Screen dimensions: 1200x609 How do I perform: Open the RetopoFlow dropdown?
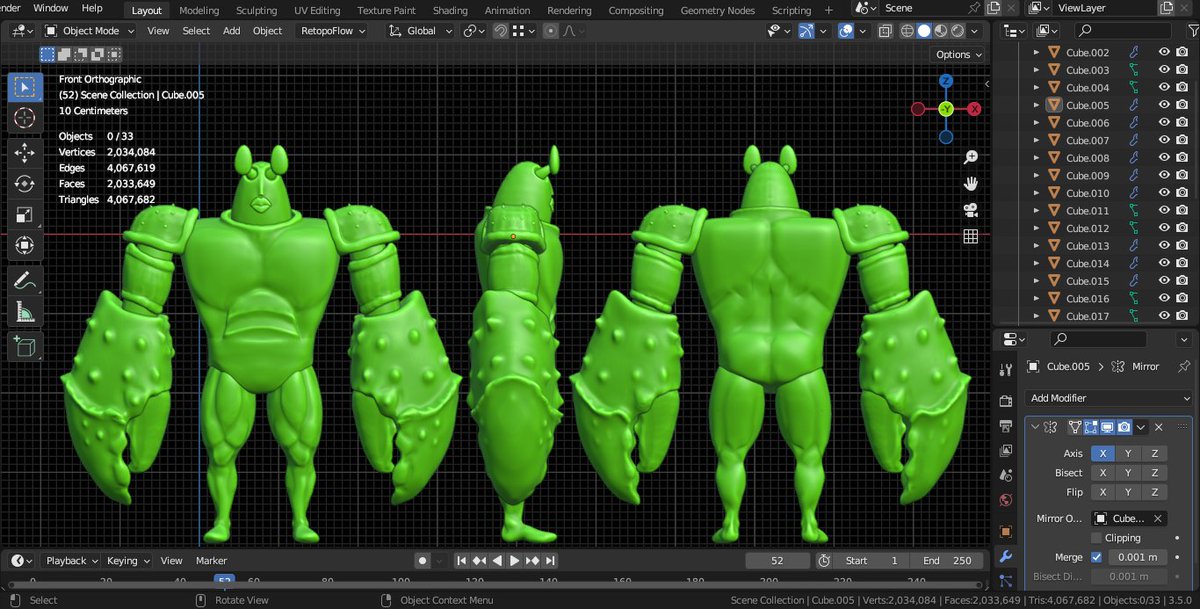pyautogui.click(x=333, y=31)
